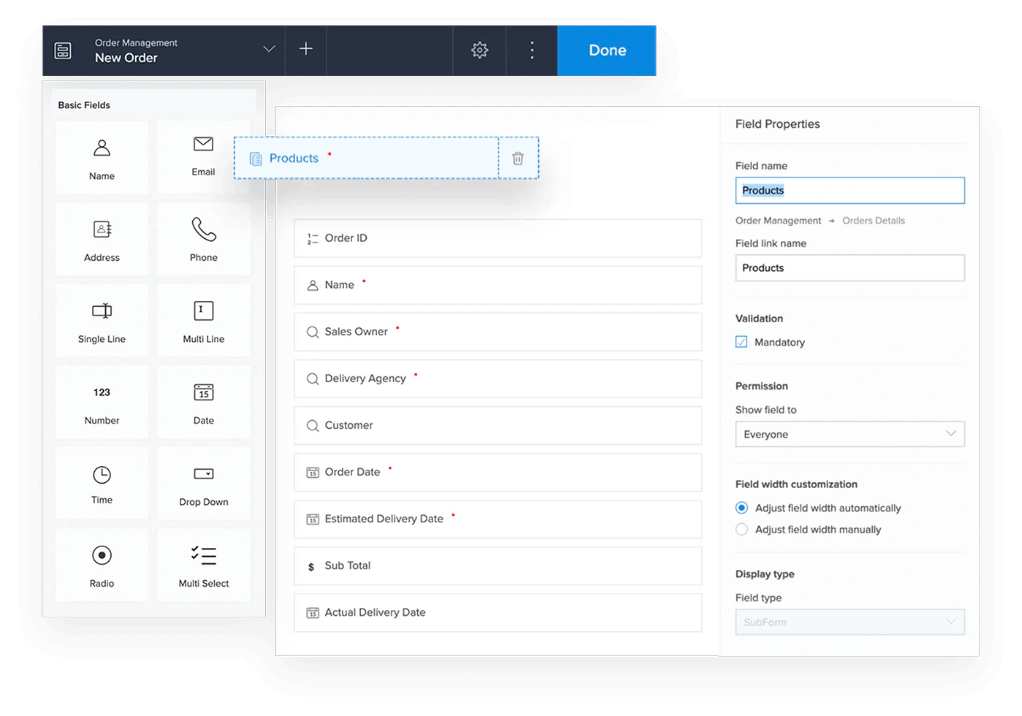Click the Order Date calendar icon
Viewport: 1022px width, 716px height.
click(313, 472)
